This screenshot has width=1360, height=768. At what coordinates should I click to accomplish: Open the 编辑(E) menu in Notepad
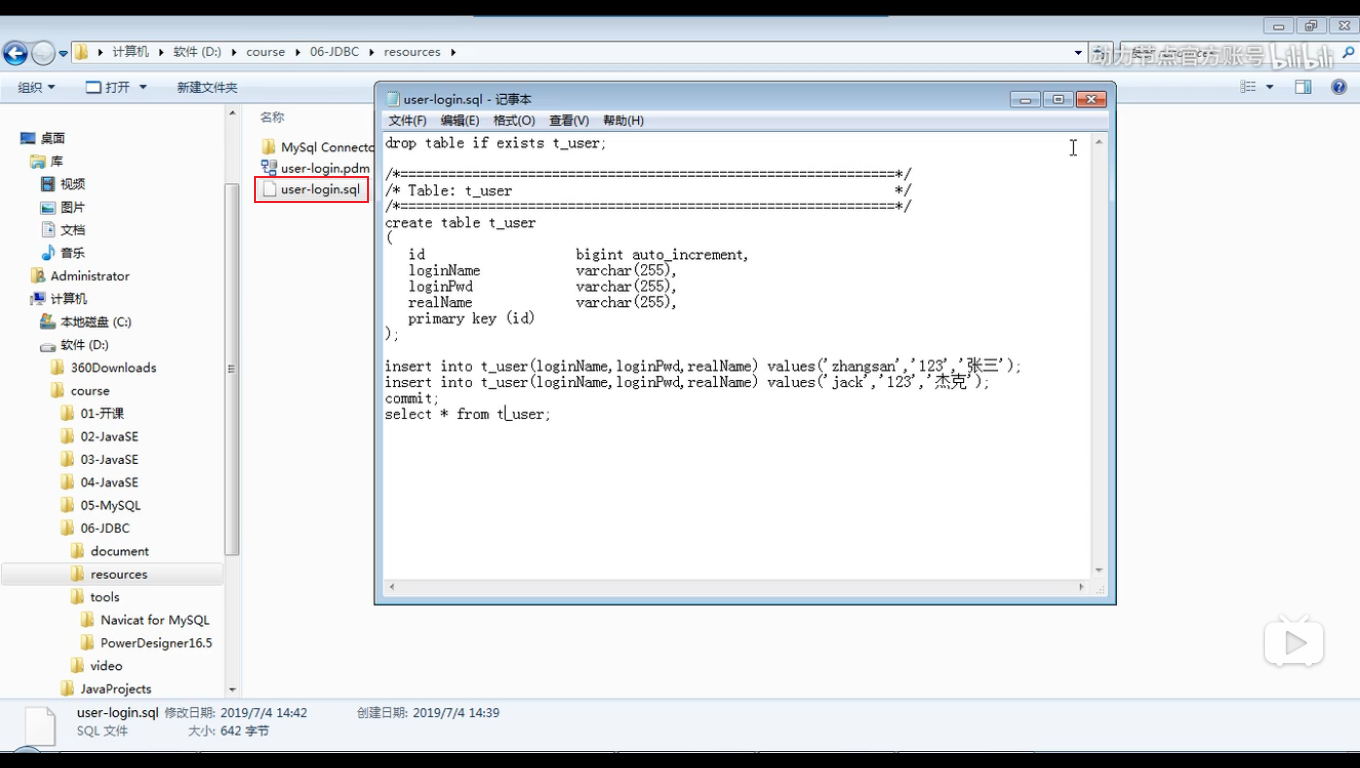tap(460, 120)
